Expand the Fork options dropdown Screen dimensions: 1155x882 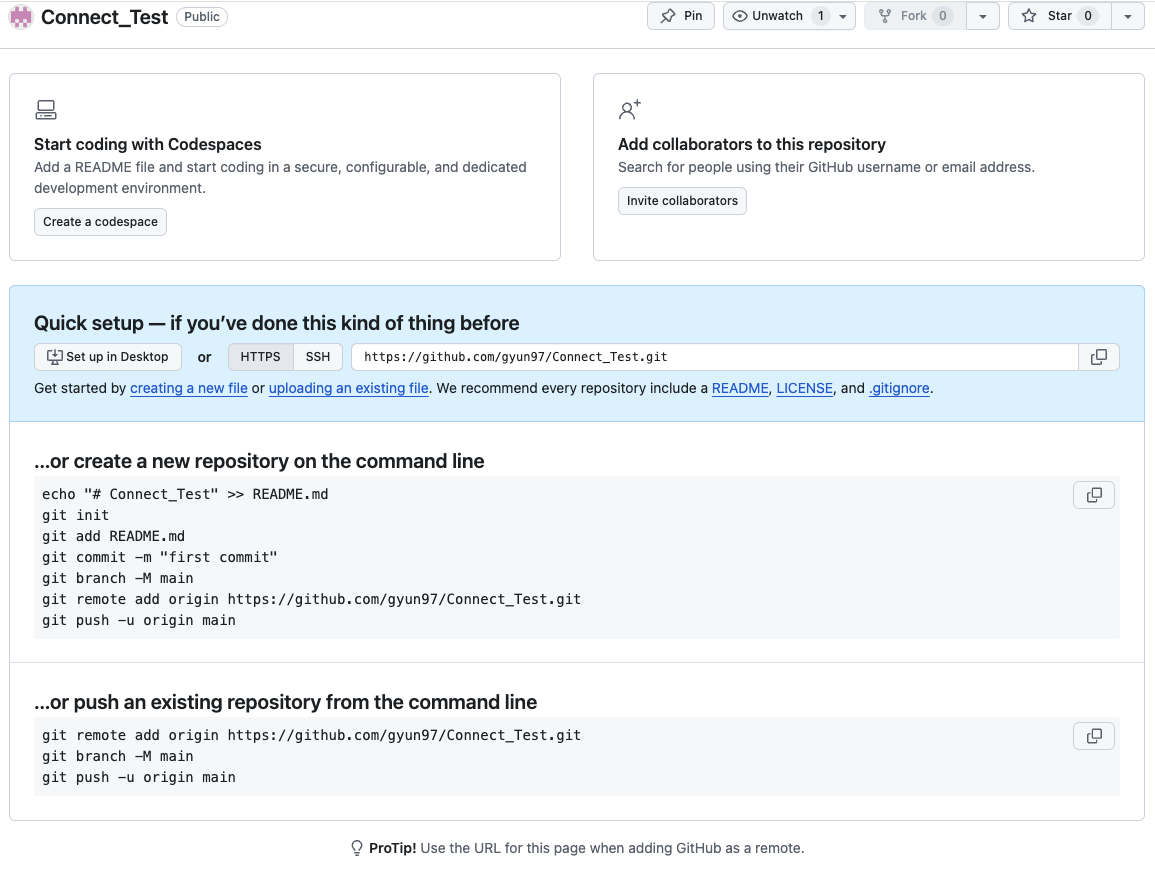[x=983, y=16]
